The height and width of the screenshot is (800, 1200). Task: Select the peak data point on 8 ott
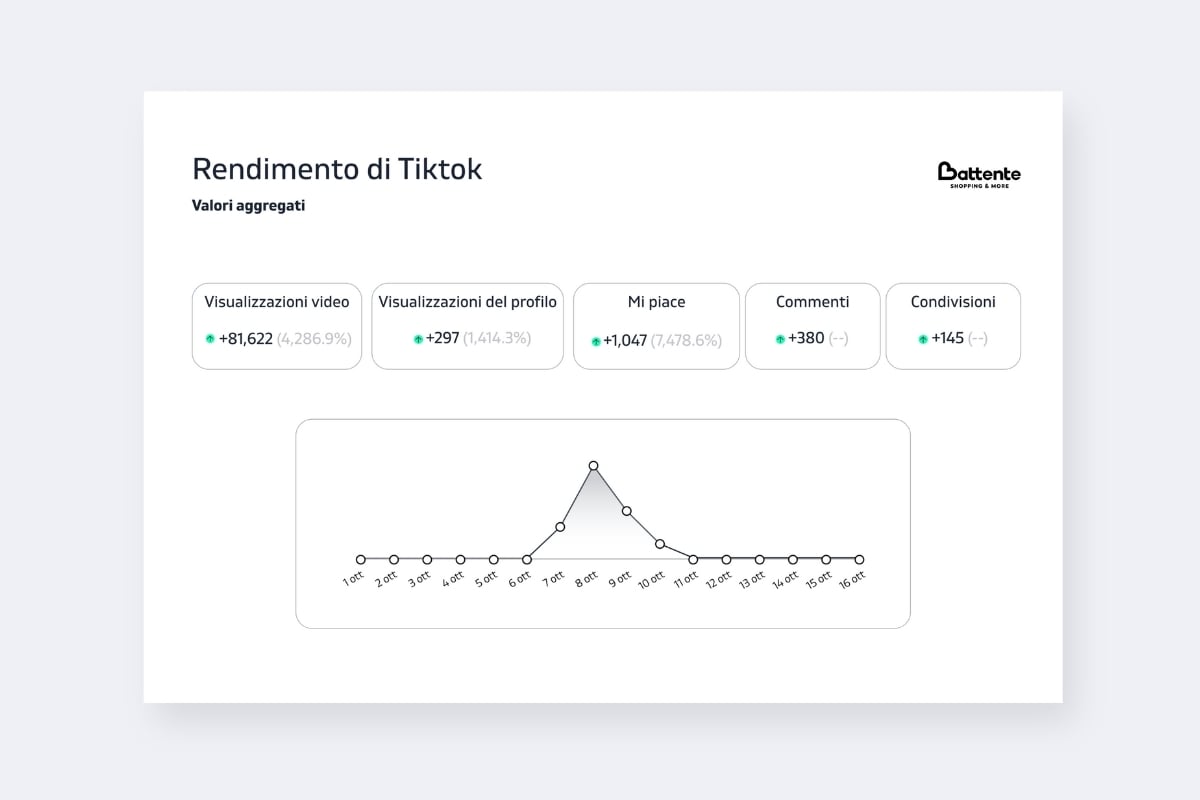coord(593,466)
